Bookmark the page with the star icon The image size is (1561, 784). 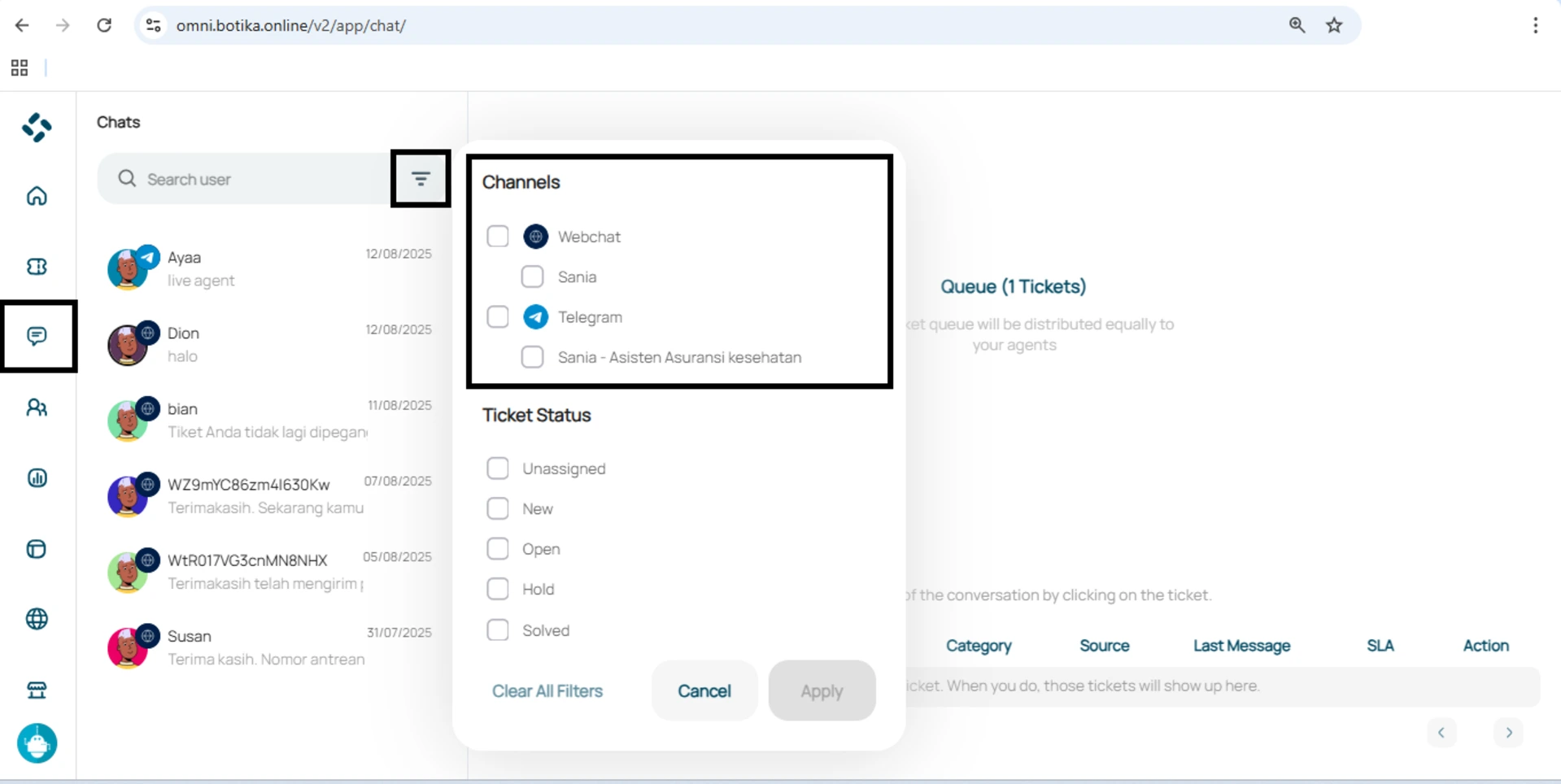click(x=1334, y=25)
